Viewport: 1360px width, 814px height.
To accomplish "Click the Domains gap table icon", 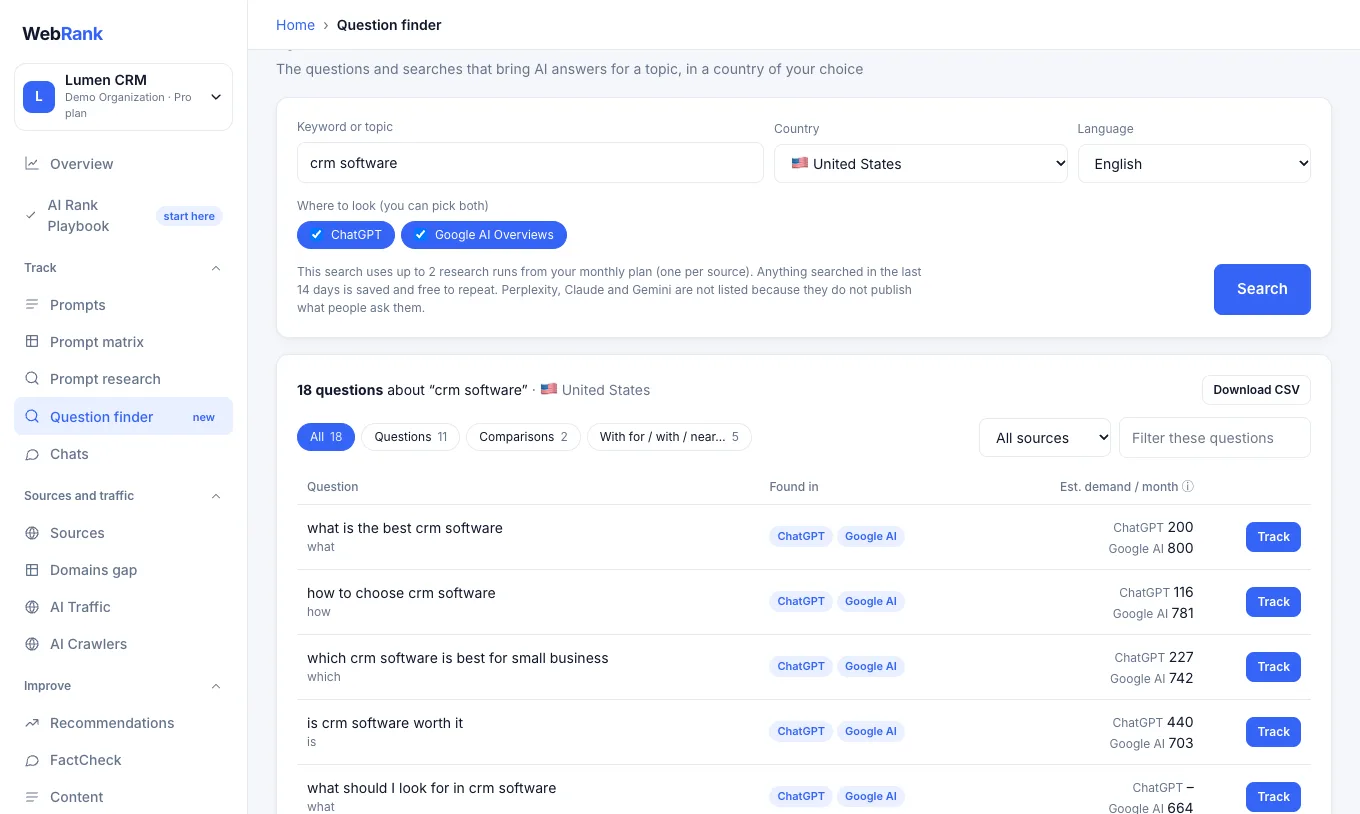I will pos(32,570).
